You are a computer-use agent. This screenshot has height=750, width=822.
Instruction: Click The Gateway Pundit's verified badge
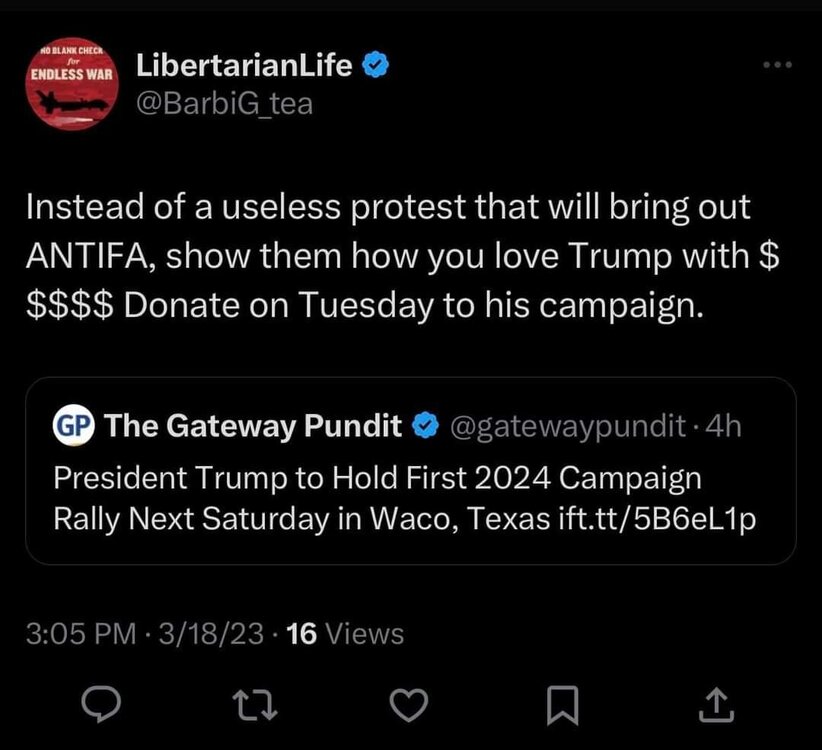[x=425, y=427]
